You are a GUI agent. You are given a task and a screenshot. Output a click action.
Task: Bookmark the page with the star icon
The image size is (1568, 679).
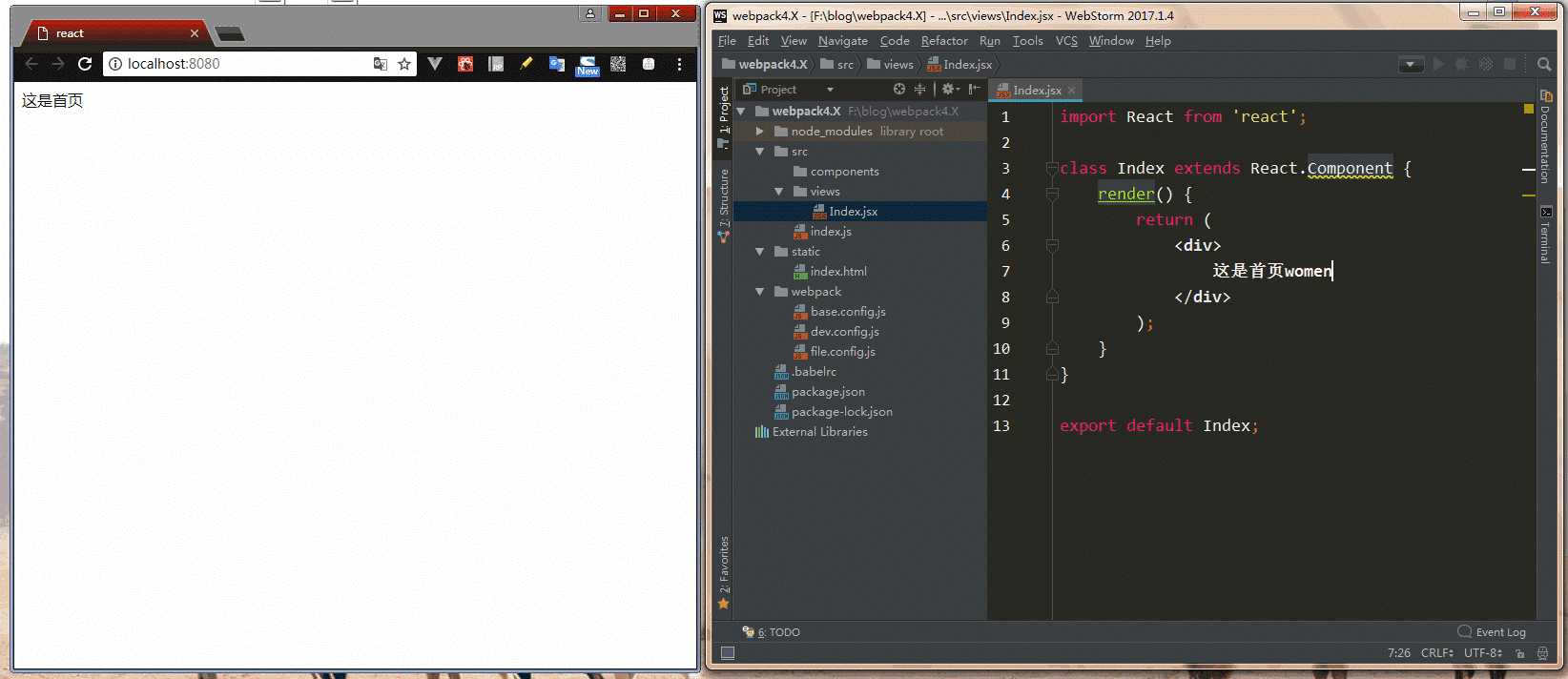coord(404,64)
